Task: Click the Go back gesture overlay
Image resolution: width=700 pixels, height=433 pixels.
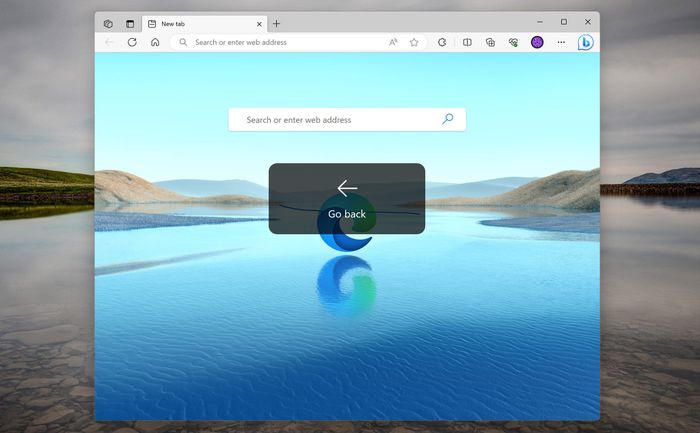Action: click(347, 199)
